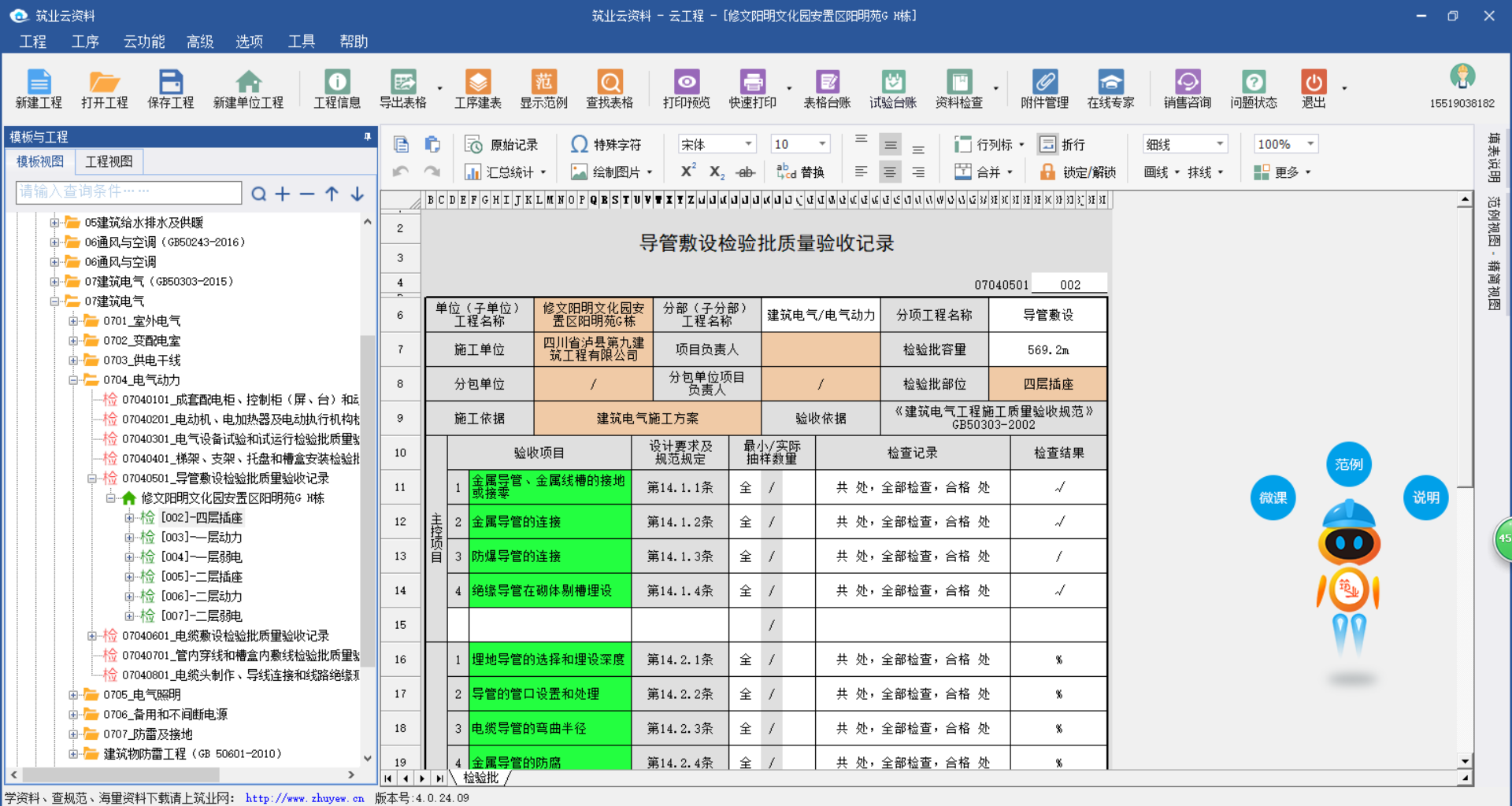Click the 新建工程 toolbar icon
The height and width of the screenshot is (806, 1512).
pos(39,88)
